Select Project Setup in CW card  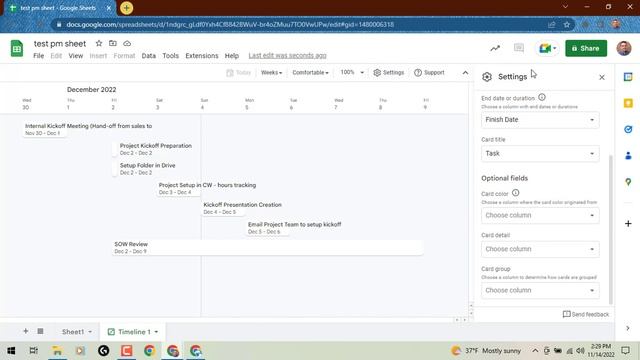pos(207,188)
